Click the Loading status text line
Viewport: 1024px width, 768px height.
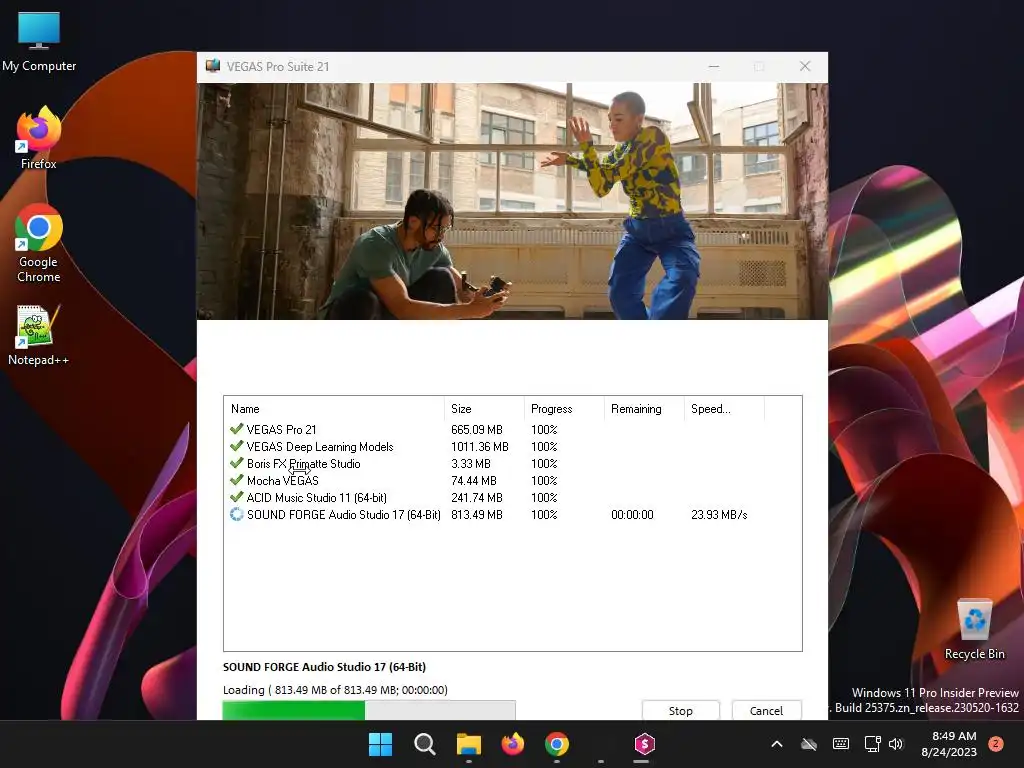coord(335,690)
